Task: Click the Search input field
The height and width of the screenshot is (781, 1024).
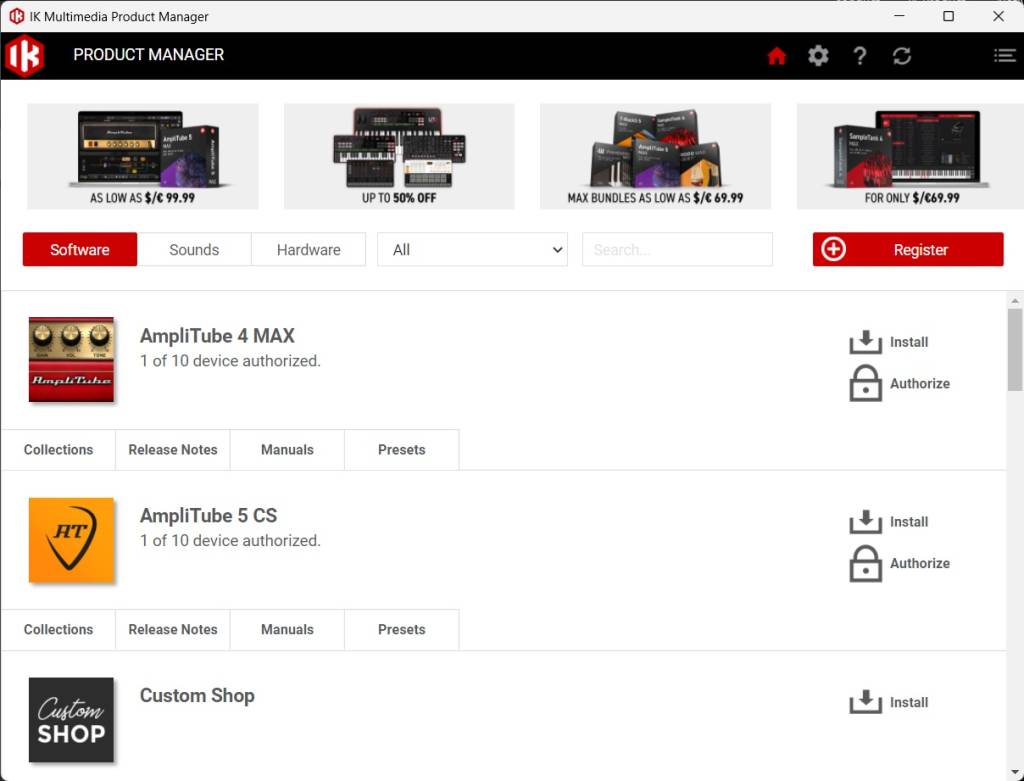Action: (677, 250)
